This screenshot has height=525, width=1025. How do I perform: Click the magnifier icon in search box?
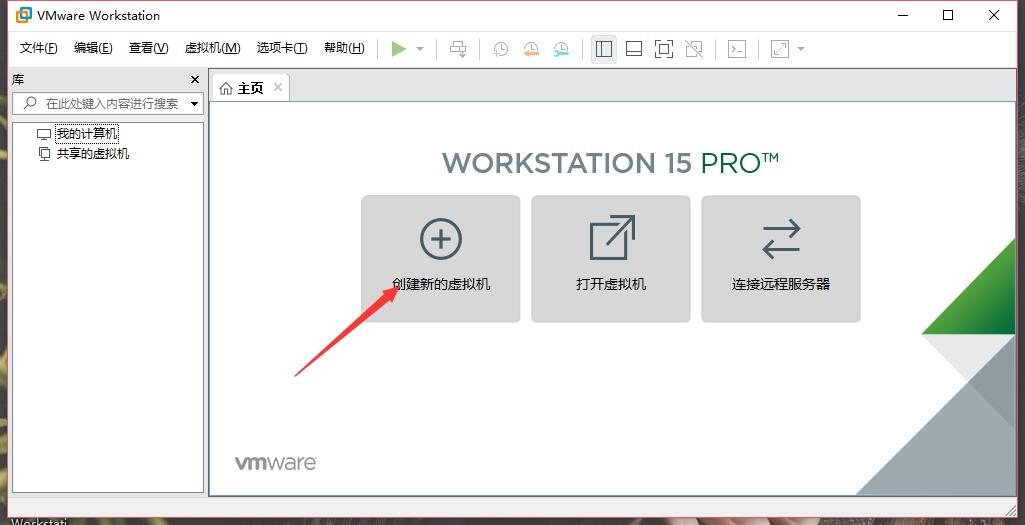point(30,103)
